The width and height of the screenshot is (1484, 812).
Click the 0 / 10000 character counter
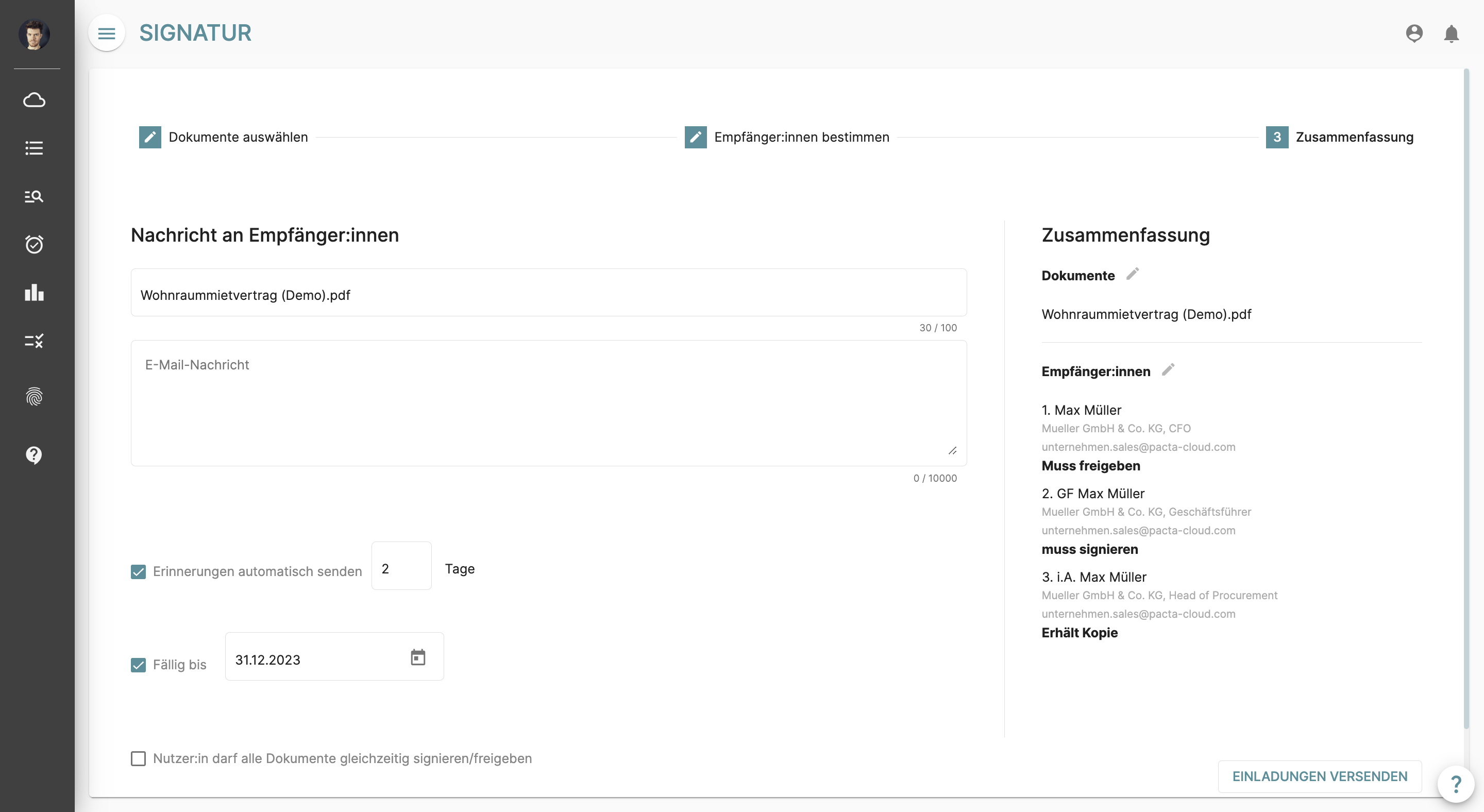tap(935, 478)
